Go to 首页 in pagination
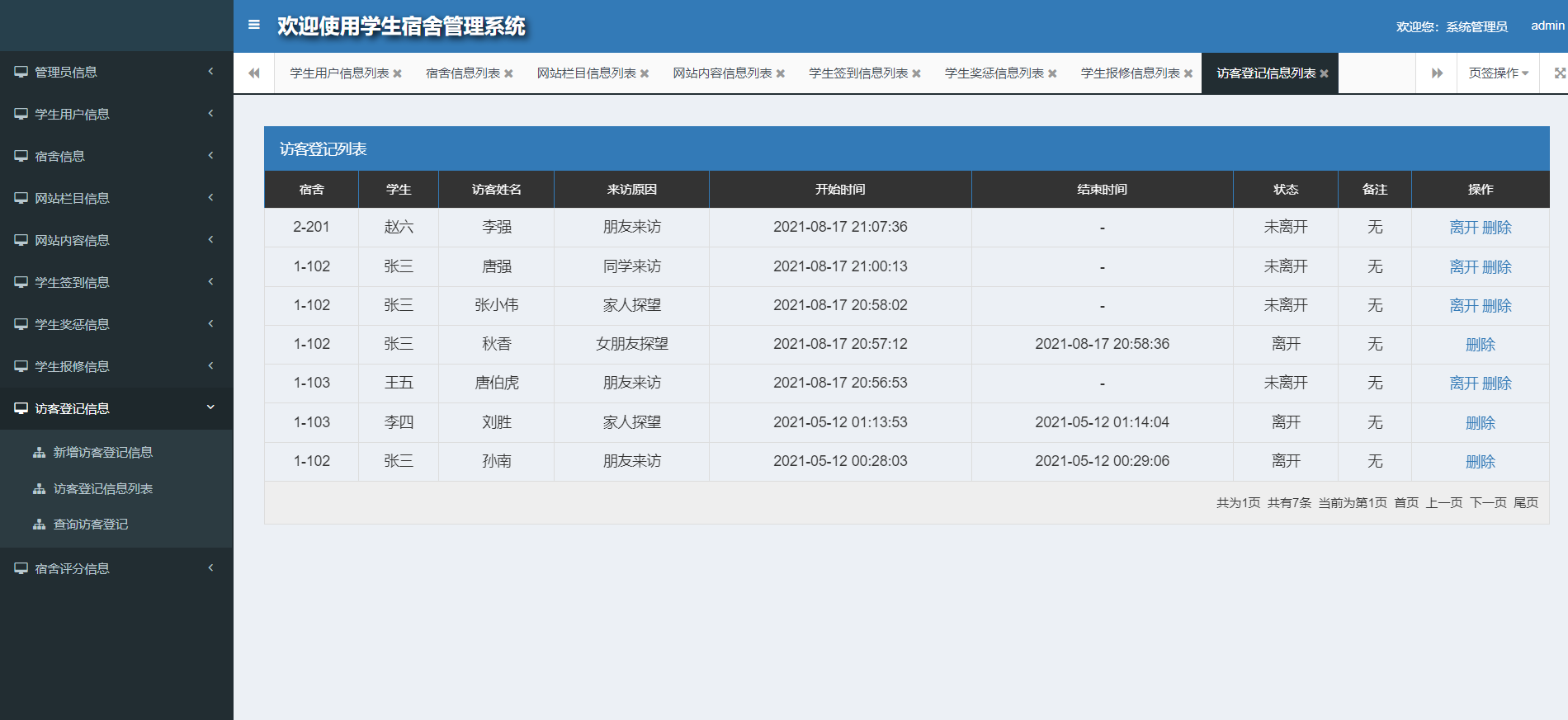Viewport: 1568px width, 720px height. point(1406,502)
